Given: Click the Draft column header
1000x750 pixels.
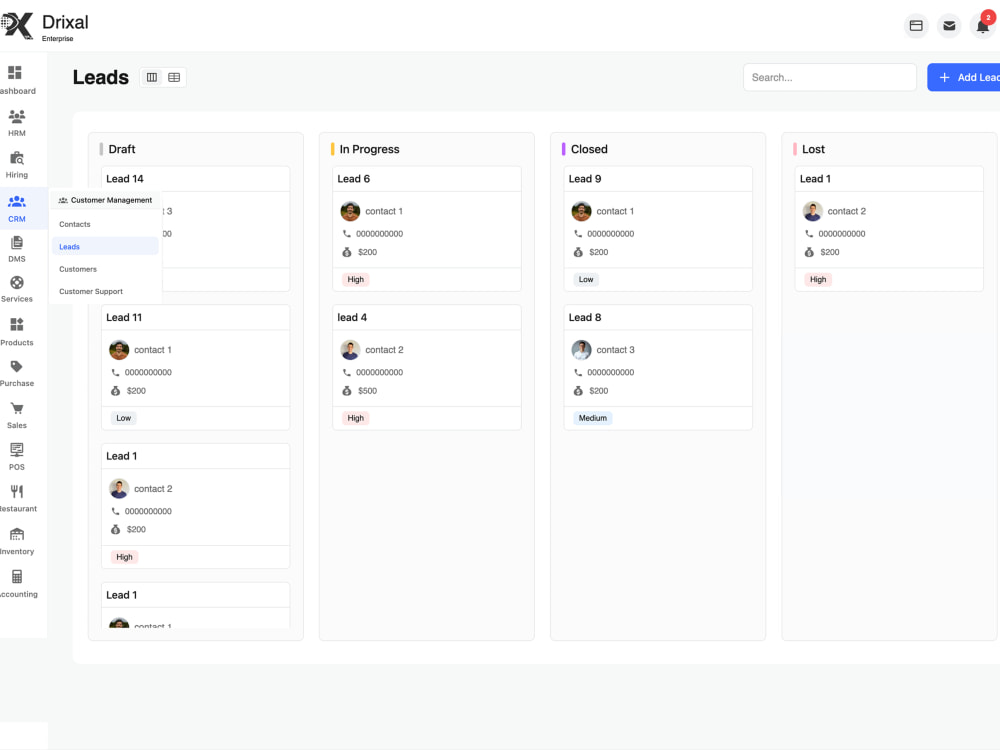Looking at the screenshot, I should [x=122, y=149].
